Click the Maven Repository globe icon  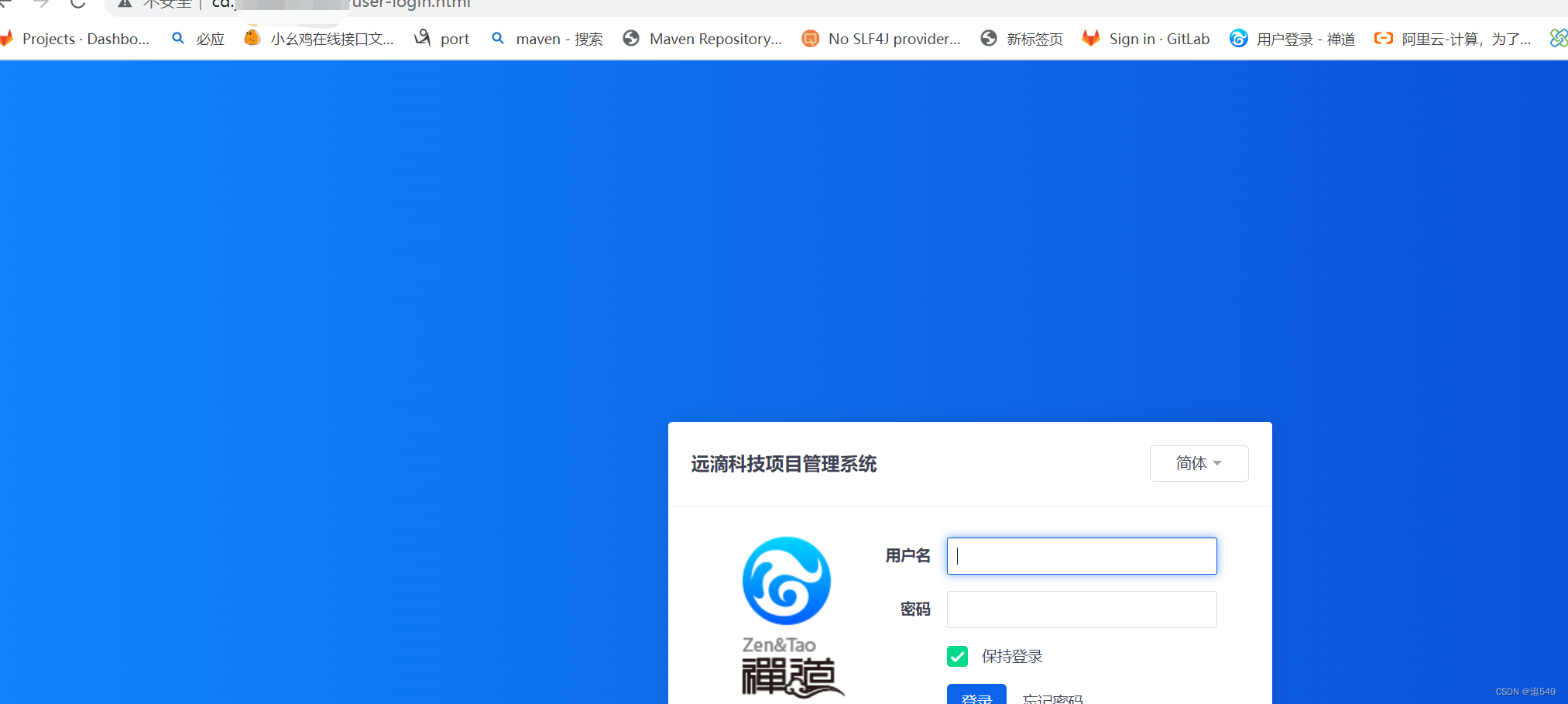(631, 38)
